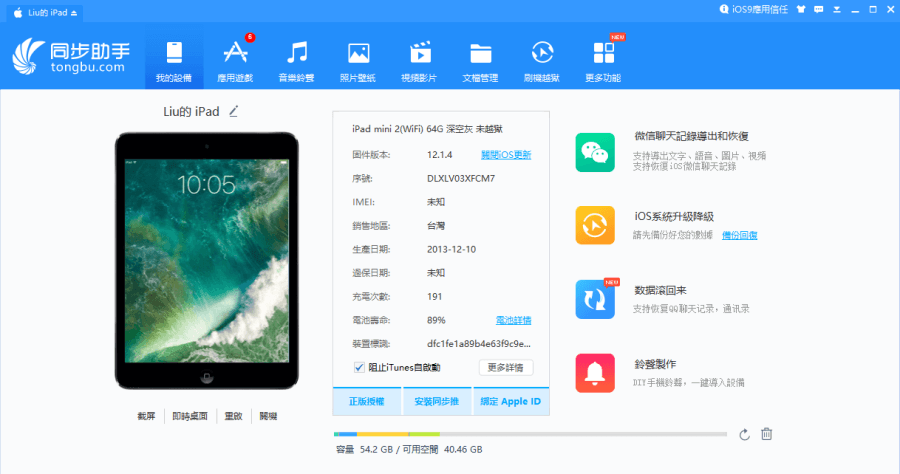Click 綁定 Apple ID button
This screenshot has height=474, width=900.
point(511,401)
